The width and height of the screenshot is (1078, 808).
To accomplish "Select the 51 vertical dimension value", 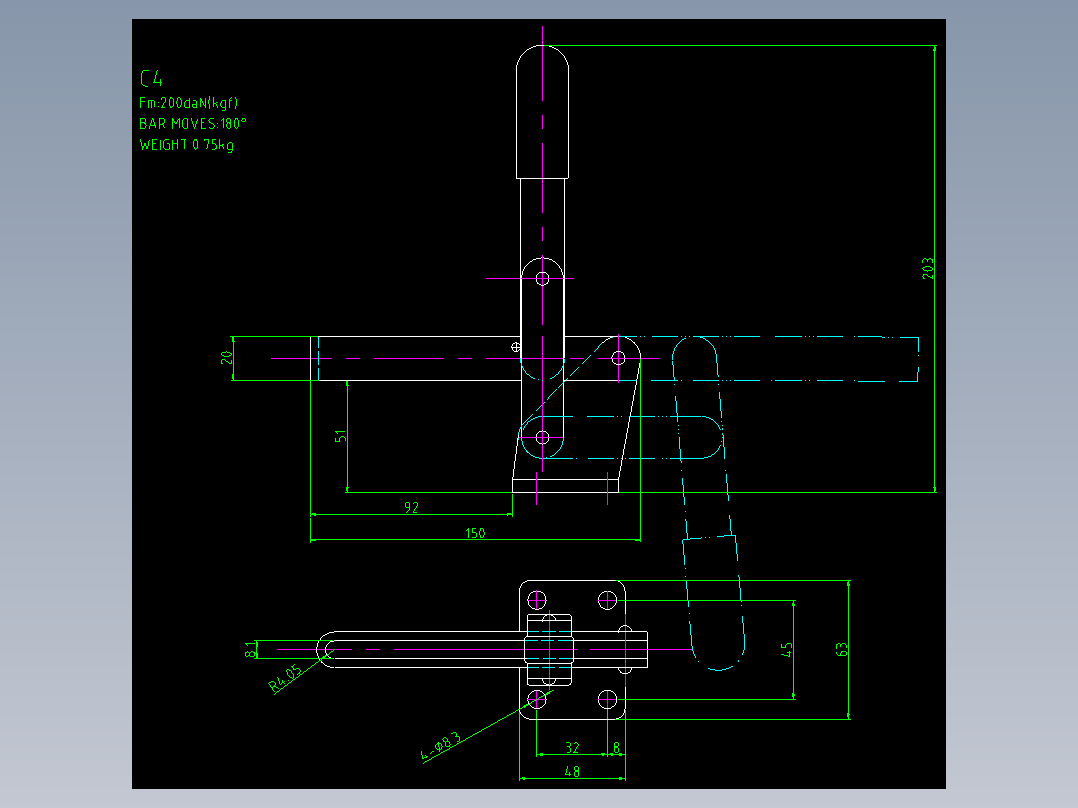I will (340, 436).
